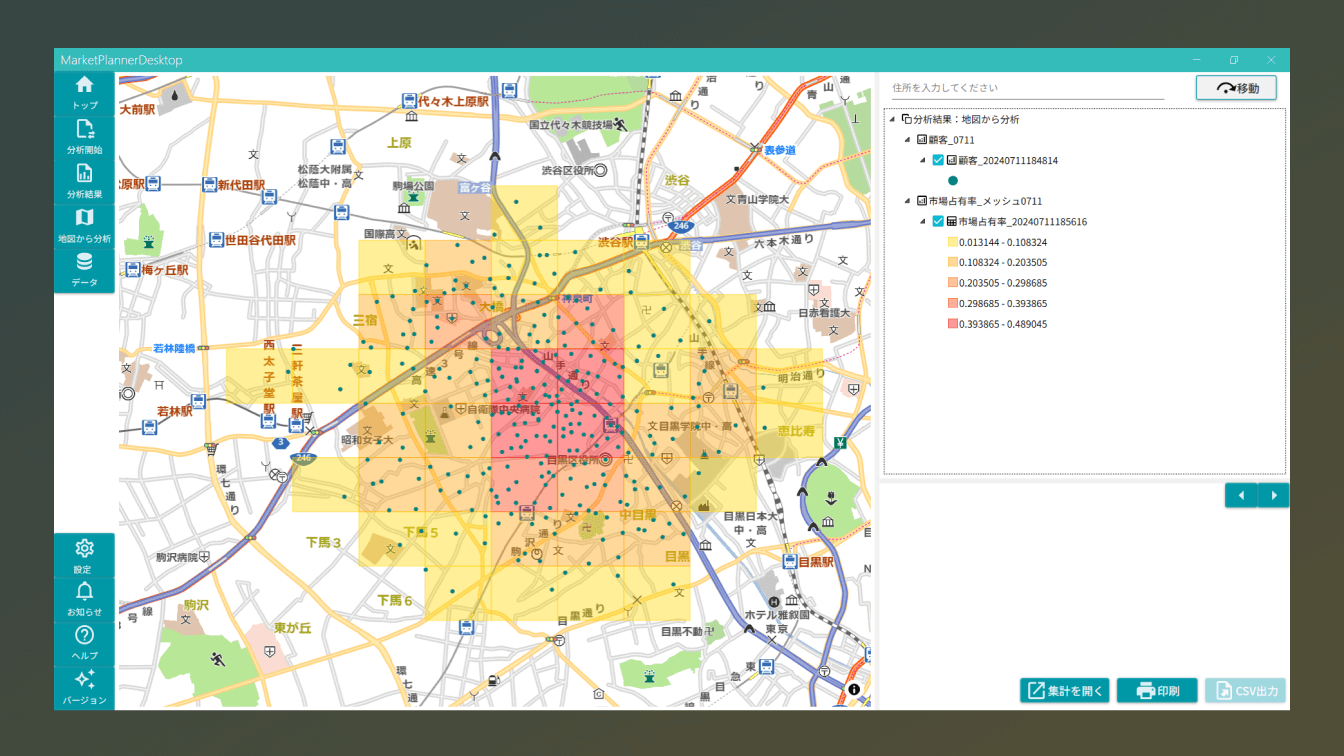Click the 印刷 print button
The image size is (1344, 756).
point(1157,691)
